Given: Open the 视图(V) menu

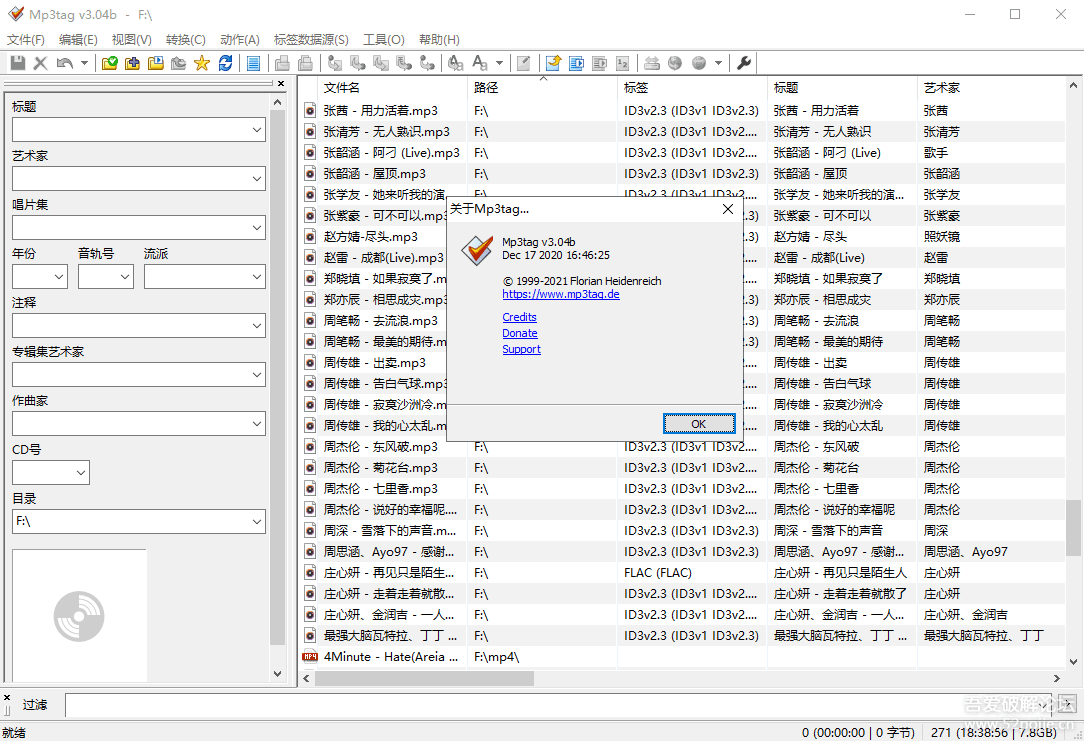Looking at the screenshot, I should coord(131,39).
